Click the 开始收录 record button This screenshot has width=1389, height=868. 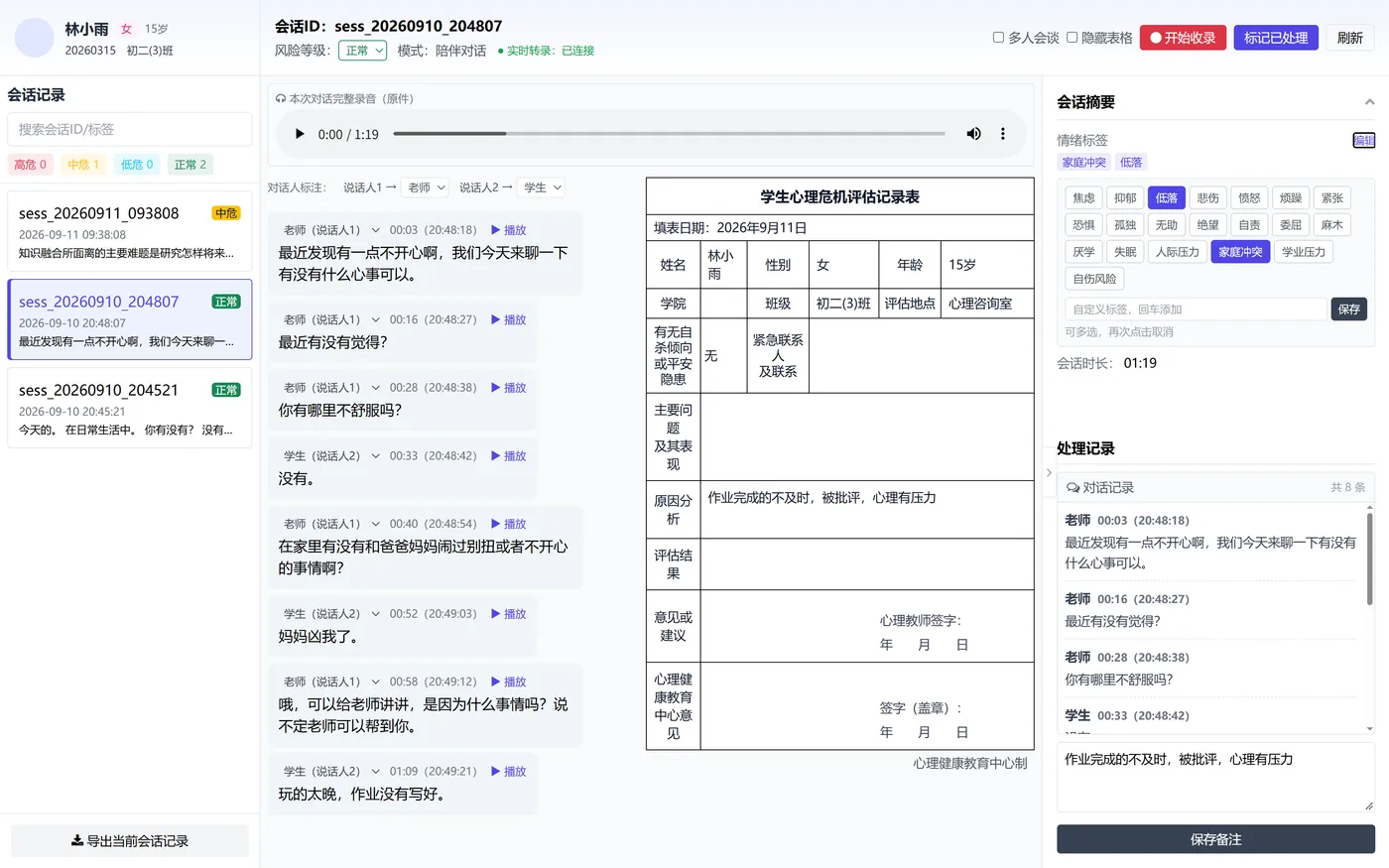1183,38
